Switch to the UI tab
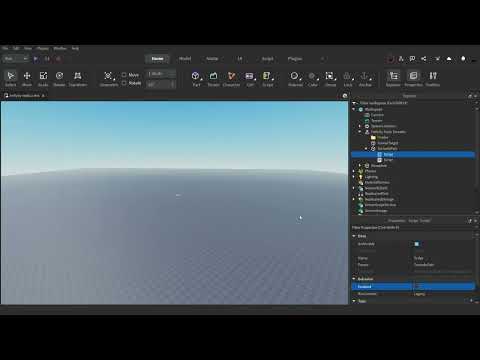Viewport: 480px width, 360px height. tap(240, 59)
